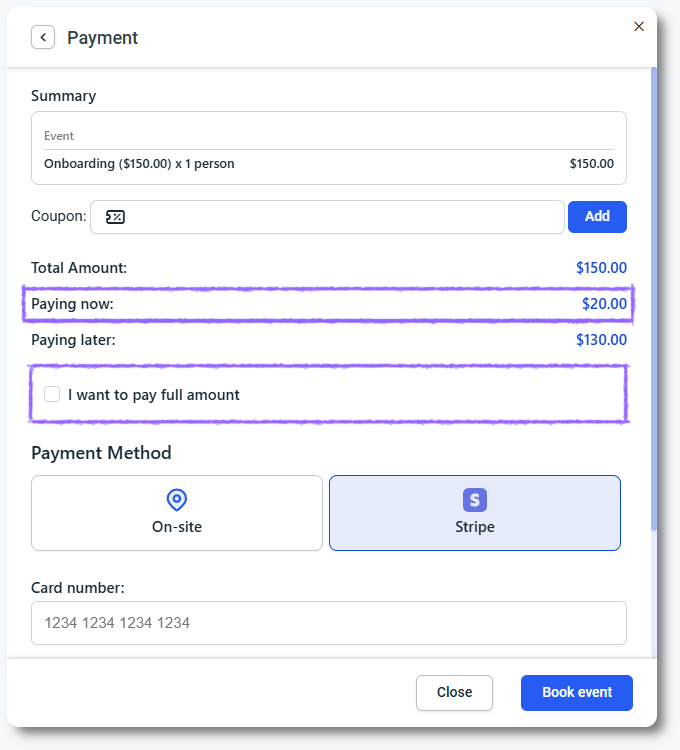The width and height of the screenshot is (680, 750).
Task: Enable the pay full amount checkbox
Action: click(x=52, y=394)
